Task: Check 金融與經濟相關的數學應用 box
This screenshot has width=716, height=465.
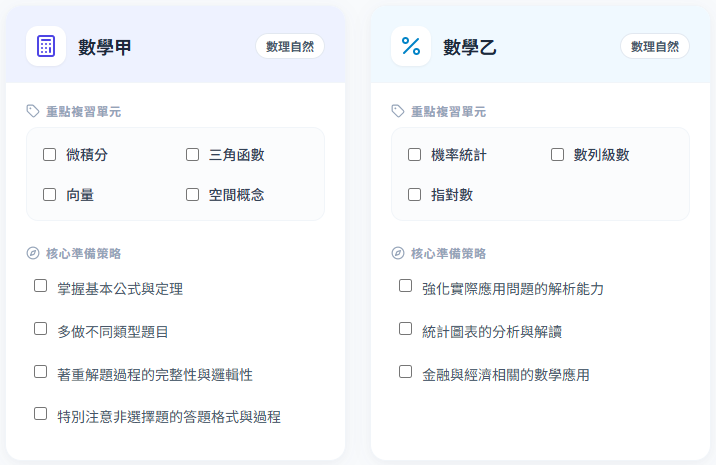Action: click(x=405, y=372)
